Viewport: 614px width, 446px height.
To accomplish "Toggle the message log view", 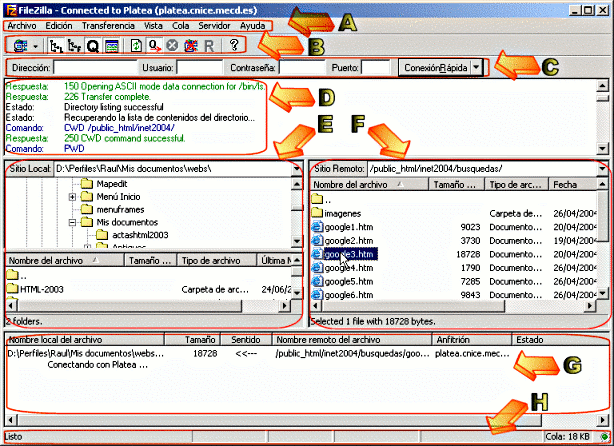I will point(111,45).
